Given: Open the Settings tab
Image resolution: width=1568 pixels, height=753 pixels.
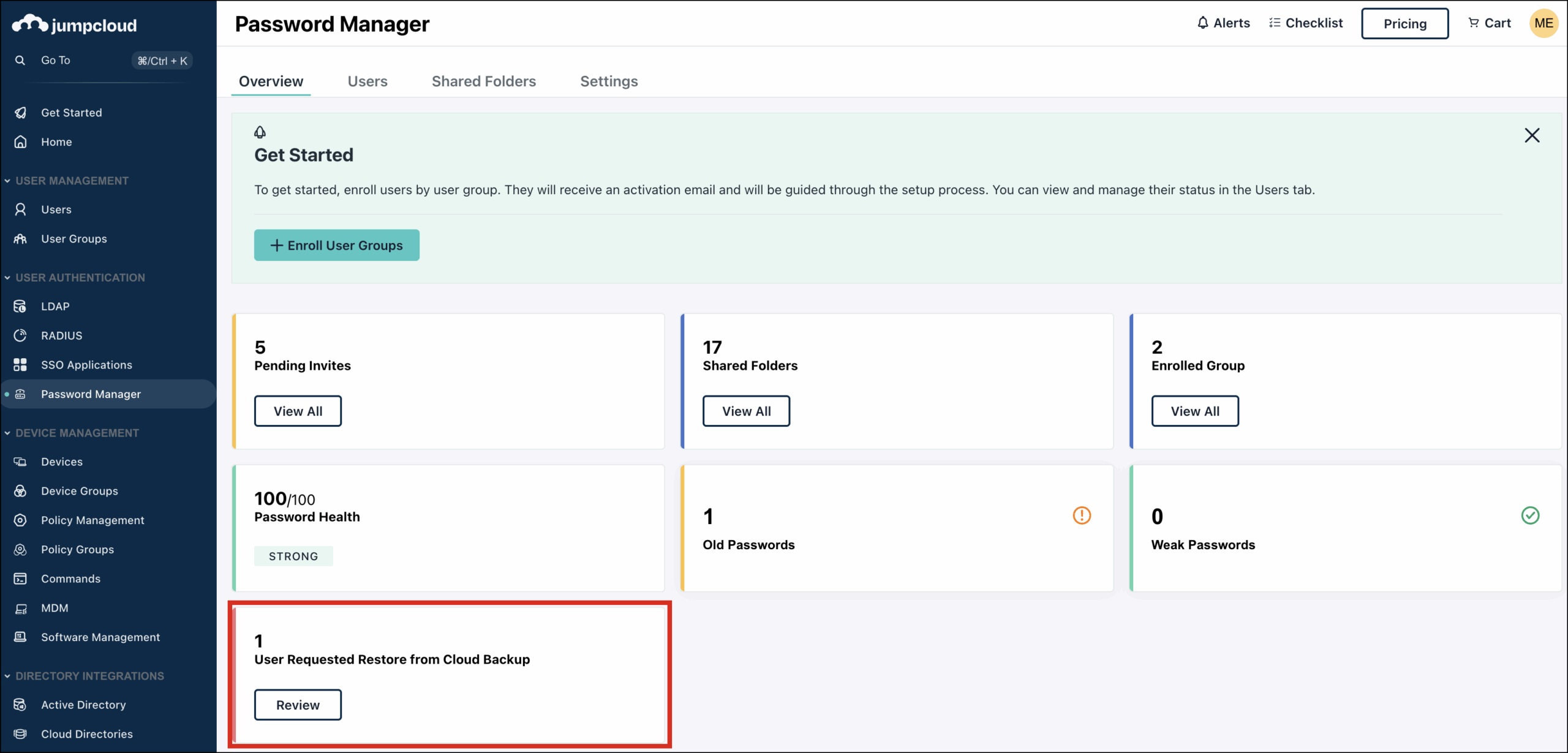Looking at the screenshot, I should point(609,81).
